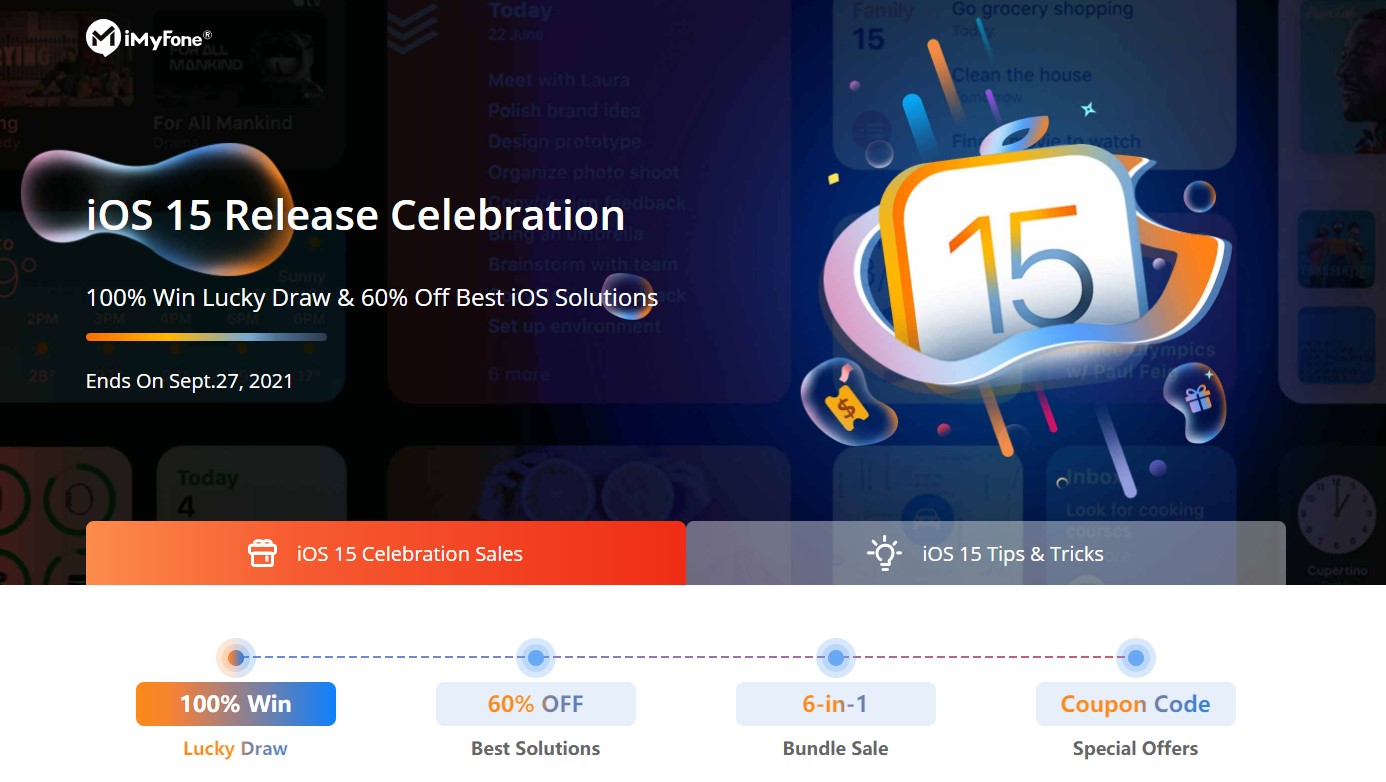The width and height of the screenshot is (1386, 782).
Task: Select the Lucky Draw step dot
Action: coord(236,658)
